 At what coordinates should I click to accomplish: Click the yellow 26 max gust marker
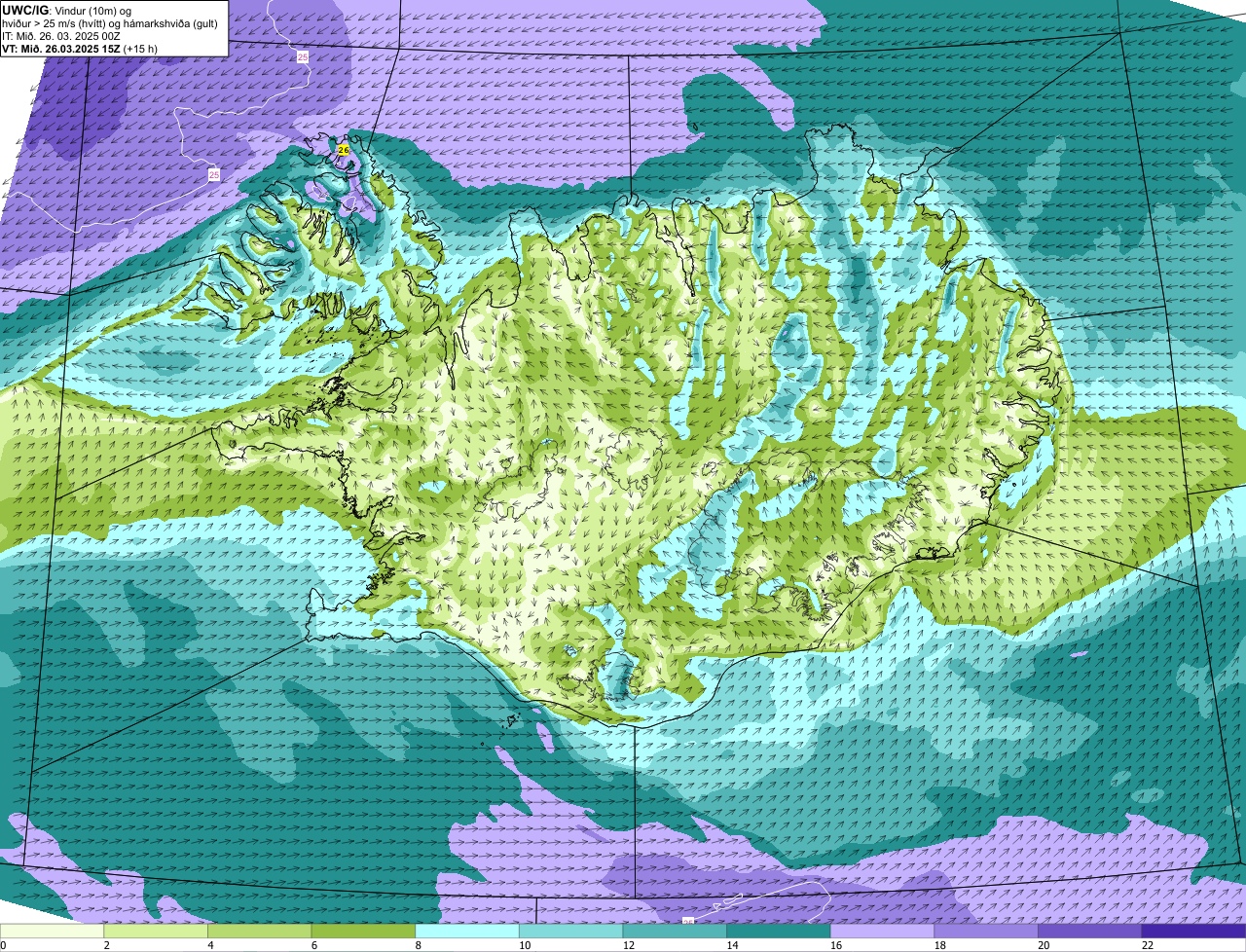pos(343,150)
